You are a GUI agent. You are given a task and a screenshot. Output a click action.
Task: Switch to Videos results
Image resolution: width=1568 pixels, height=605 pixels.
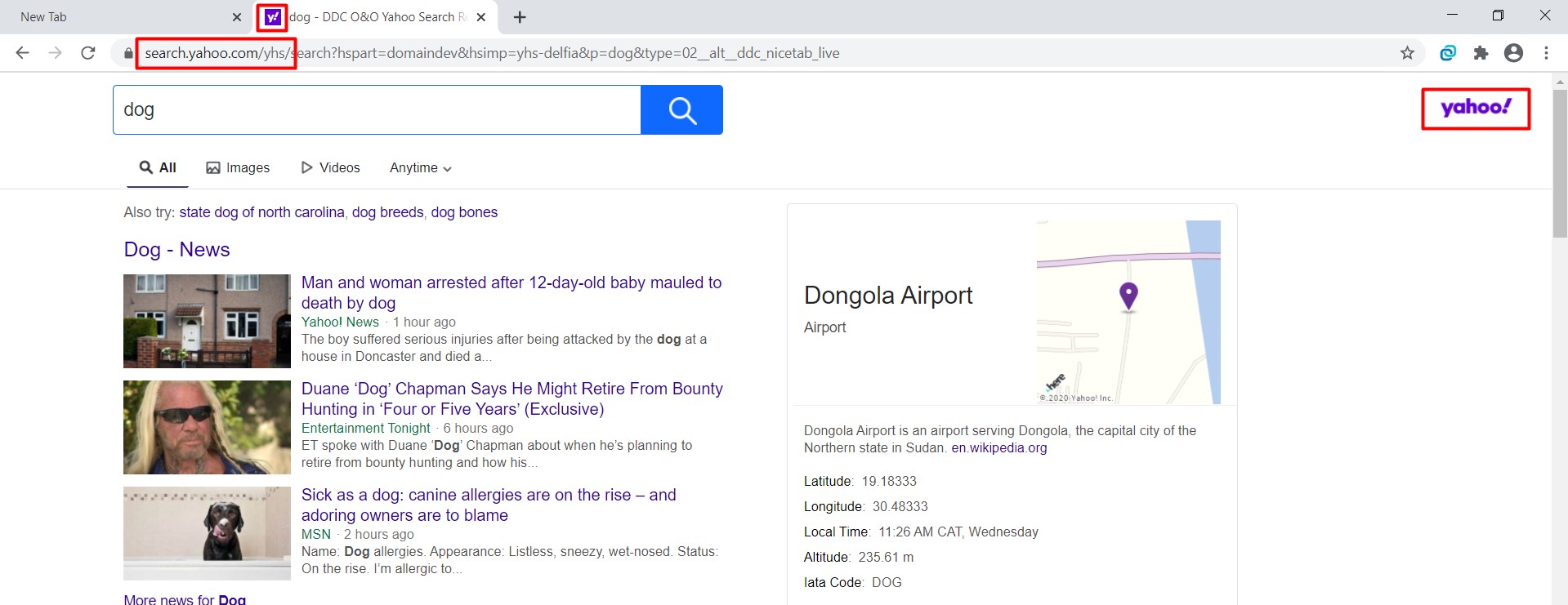[x=330, y=167]
